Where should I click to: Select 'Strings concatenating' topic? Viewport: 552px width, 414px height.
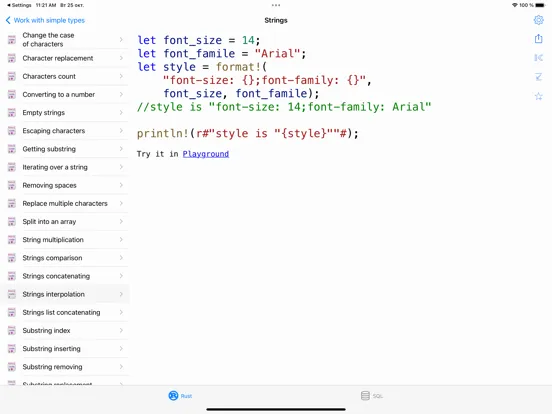pyautogui.click(x=65, y=276)
